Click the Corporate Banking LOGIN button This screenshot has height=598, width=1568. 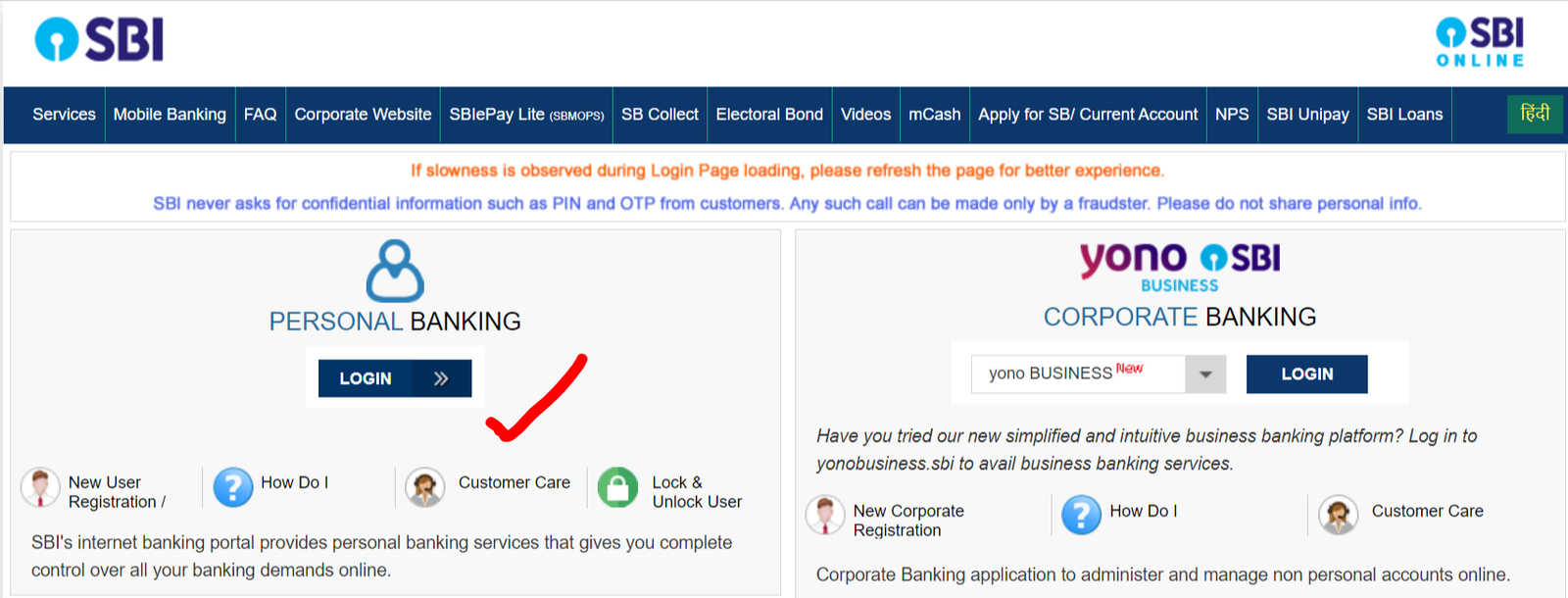point(1306,374)
